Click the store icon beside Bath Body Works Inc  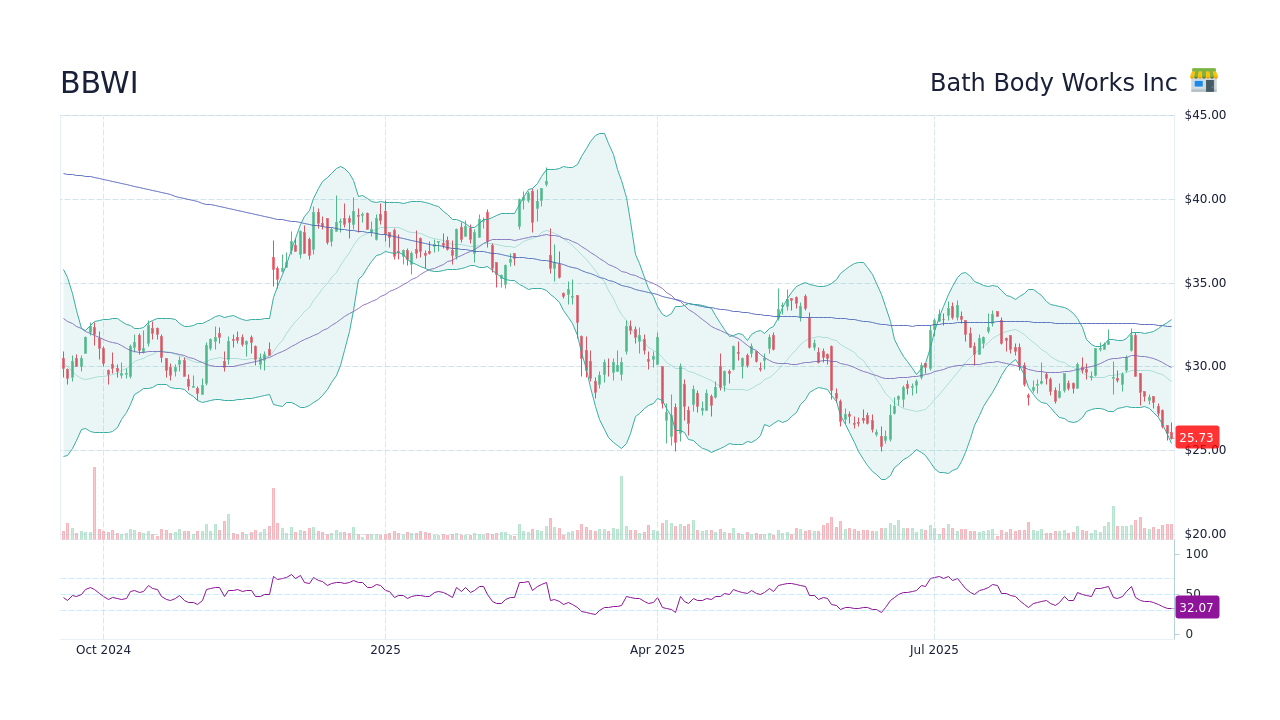[x=1203, y=80]
